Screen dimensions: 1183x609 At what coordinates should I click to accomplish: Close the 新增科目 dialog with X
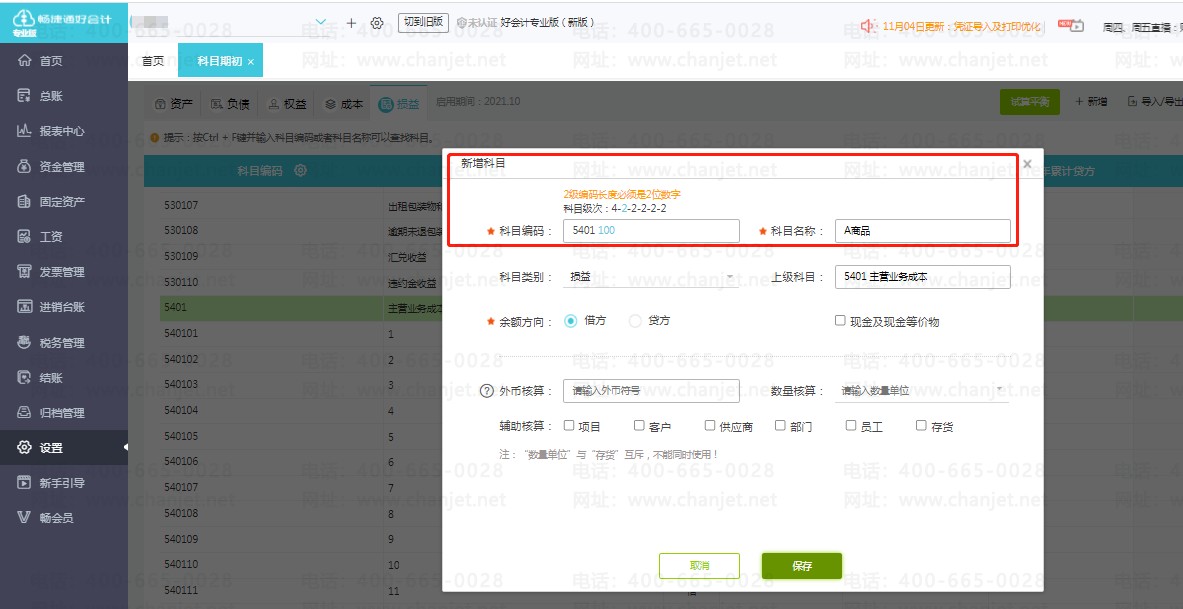click(x=1027, y=164)
